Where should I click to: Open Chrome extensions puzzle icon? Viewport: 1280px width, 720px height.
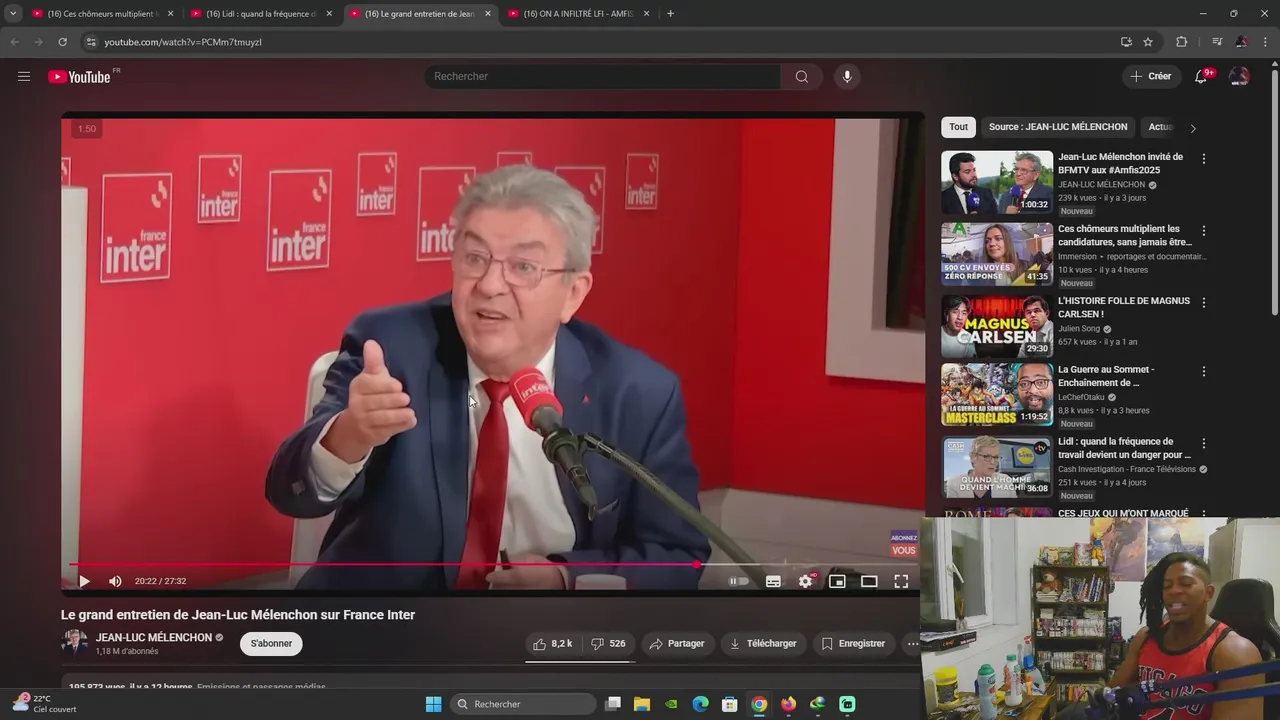click(x=1181, y=42)
